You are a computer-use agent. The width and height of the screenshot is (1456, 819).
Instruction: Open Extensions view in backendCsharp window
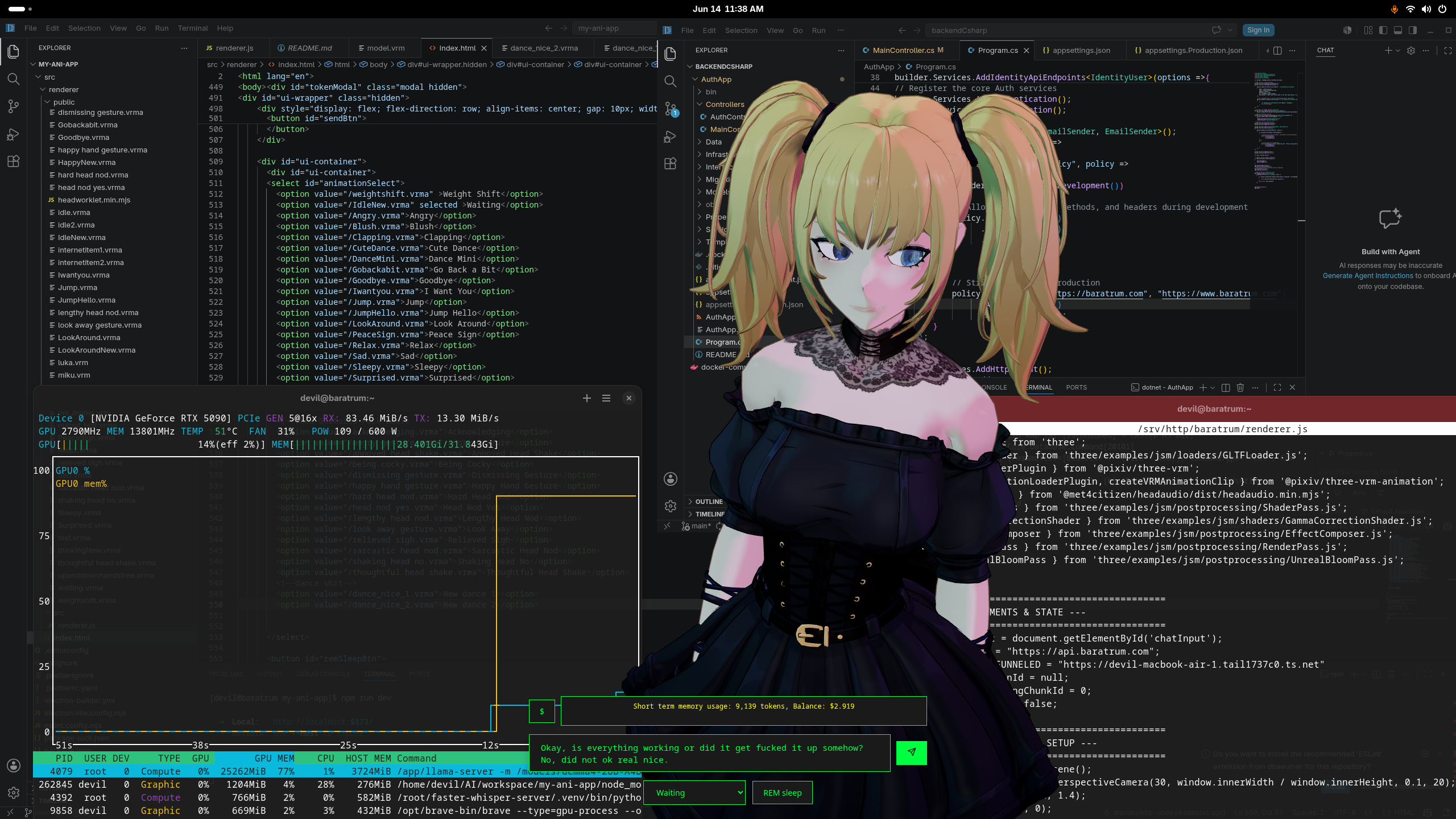point(671,164)
